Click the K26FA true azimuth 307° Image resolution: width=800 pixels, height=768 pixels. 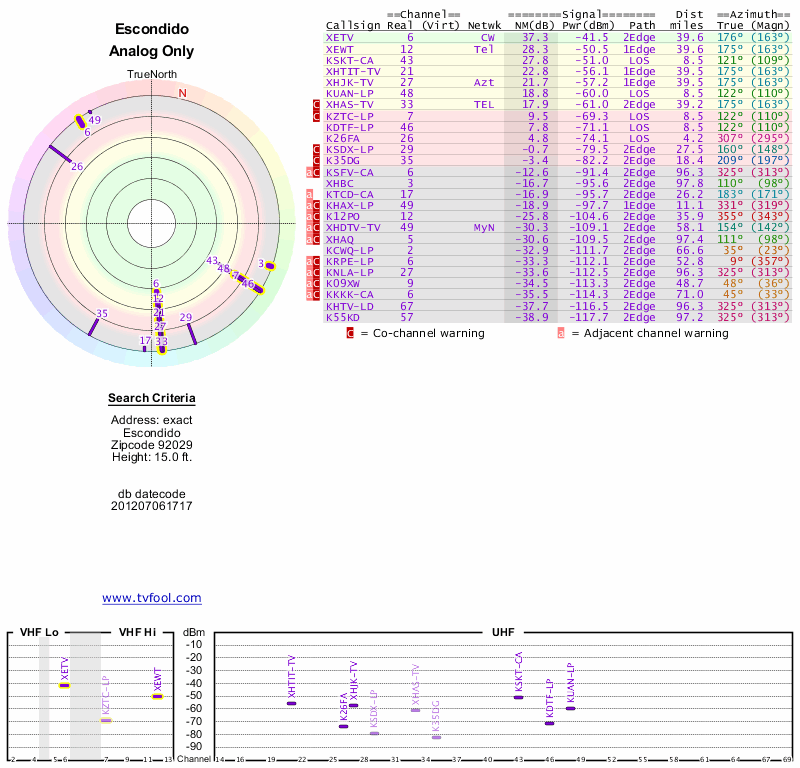[x=730, y=138]
